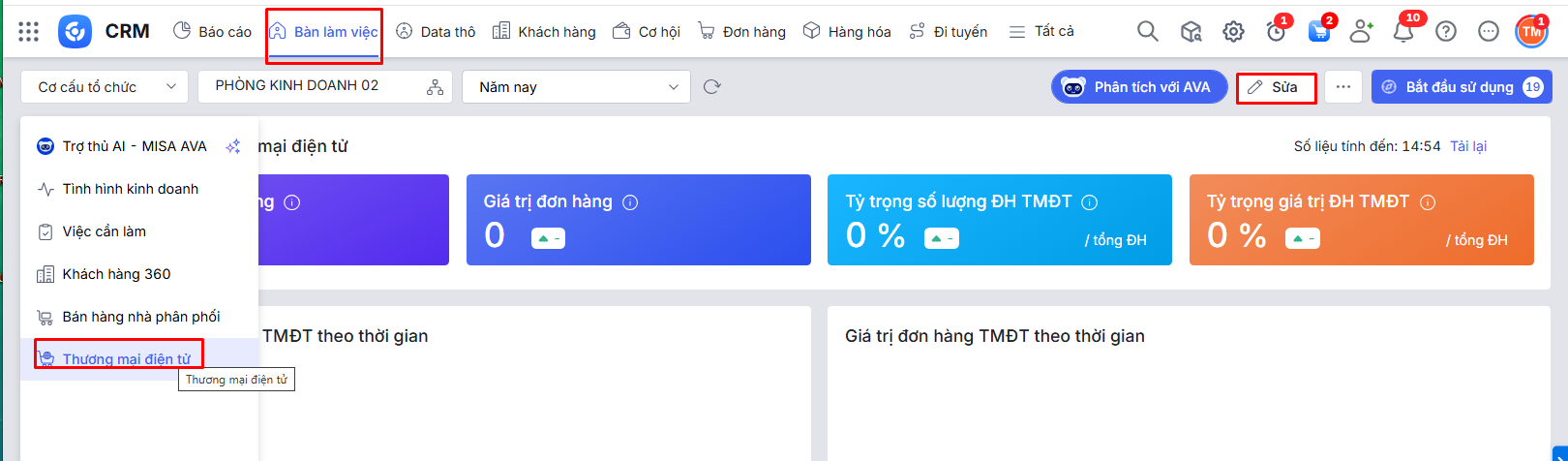Click the Tải lại reload link
Screen dimensions: 1568x461
tap(1467, 146)
